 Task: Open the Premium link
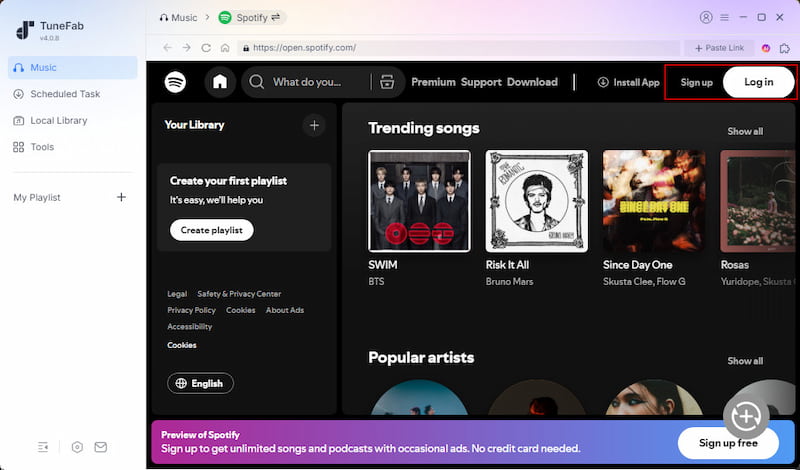coord(433,82)
